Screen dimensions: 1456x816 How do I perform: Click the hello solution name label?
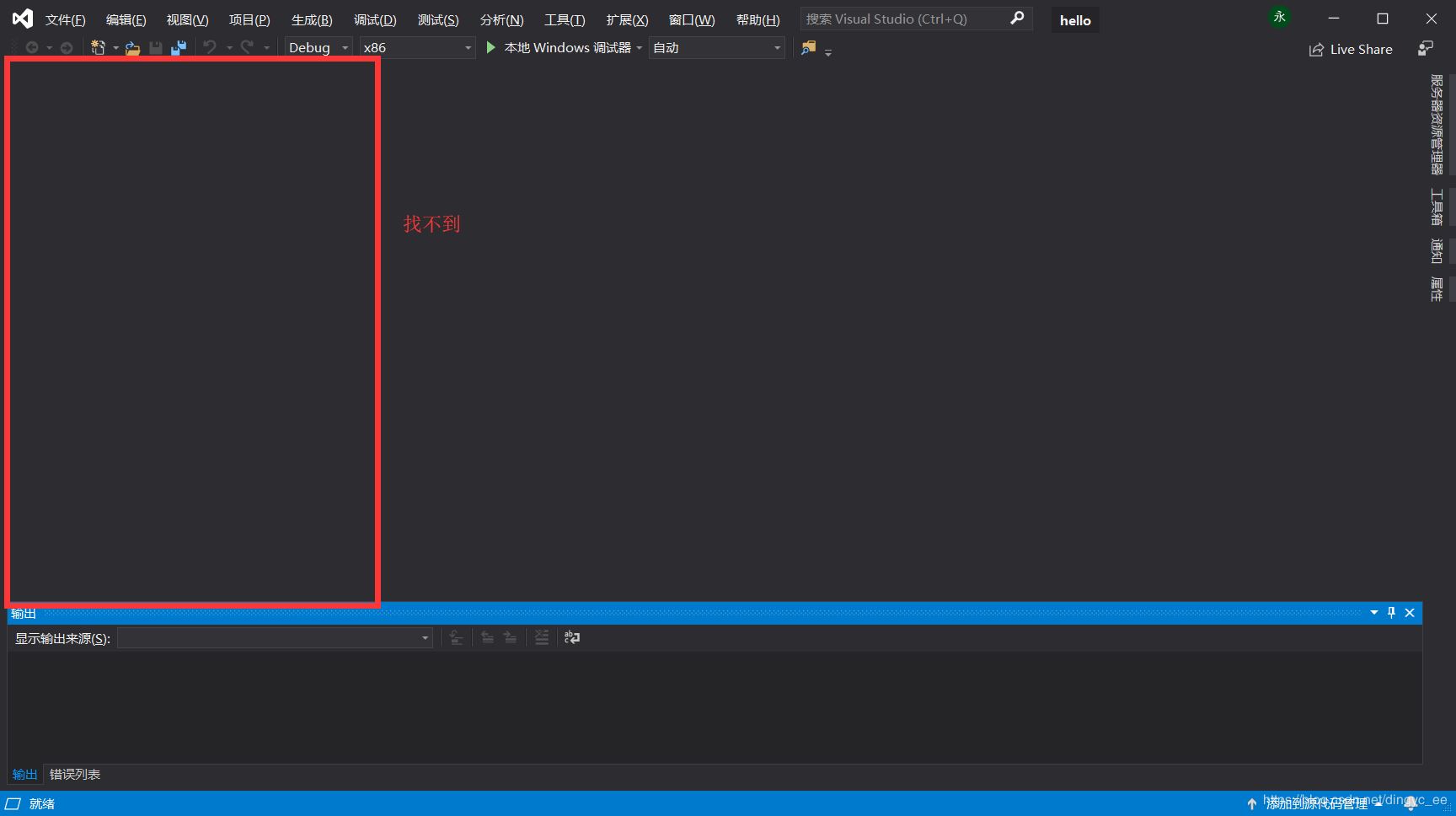click(1075, 20)
